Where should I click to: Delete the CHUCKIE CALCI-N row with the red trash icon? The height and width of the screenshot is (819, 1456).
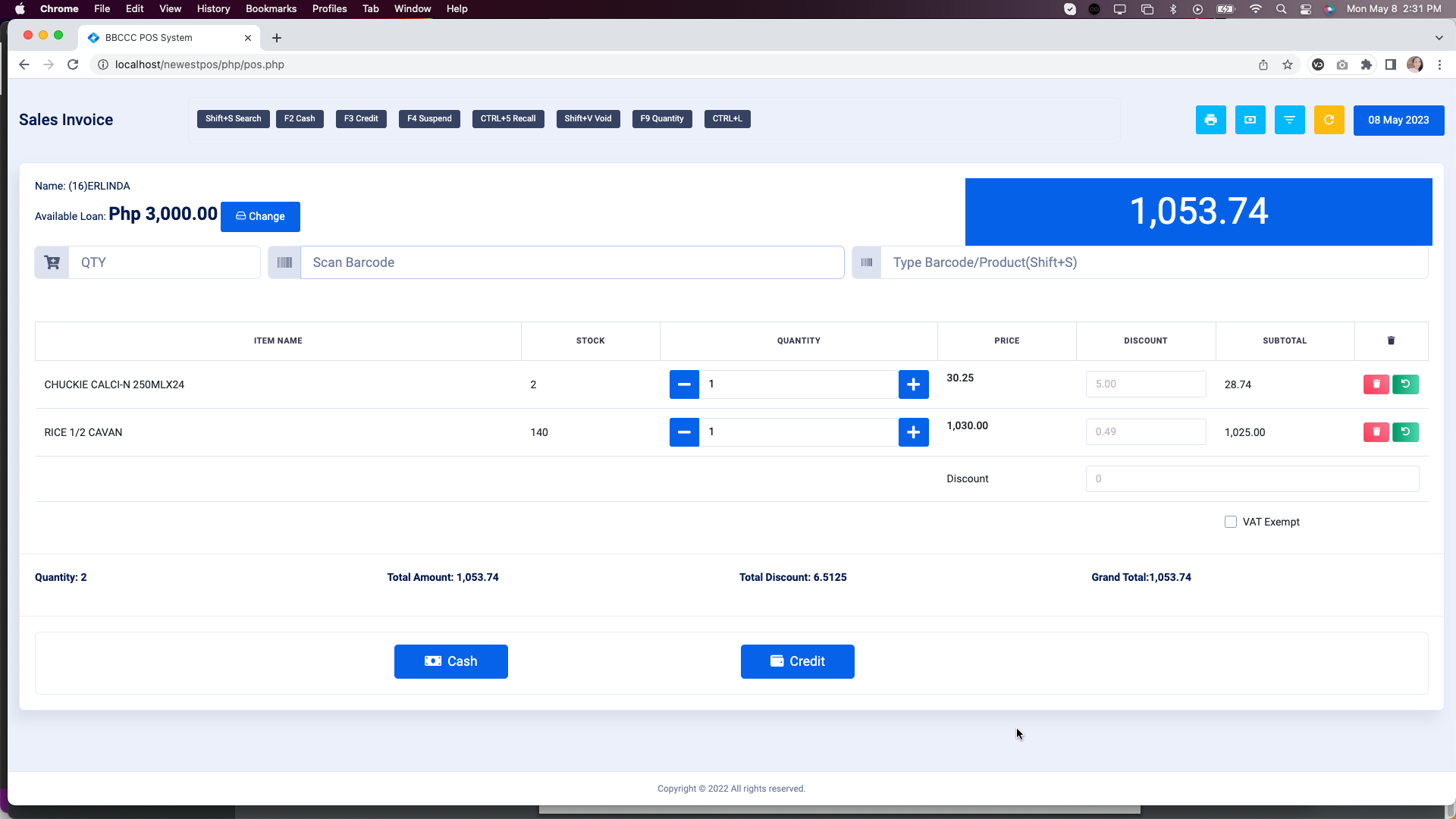(x=1376, y=384)
